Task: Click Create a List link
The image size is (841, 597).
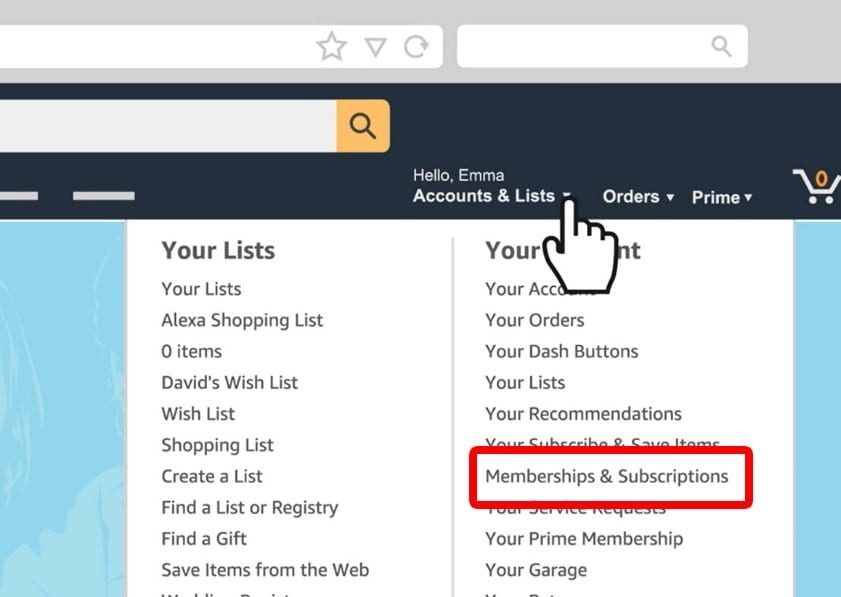Action: click(212, 476)
